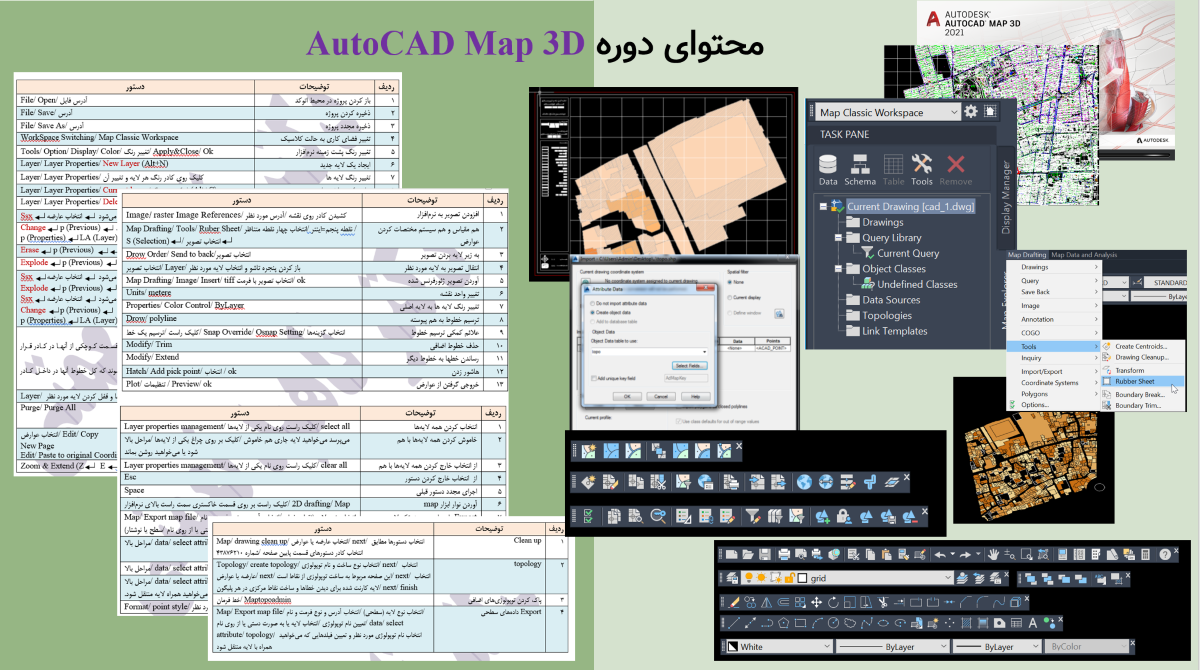Collapse the Query Library tree node

(840, 238)
